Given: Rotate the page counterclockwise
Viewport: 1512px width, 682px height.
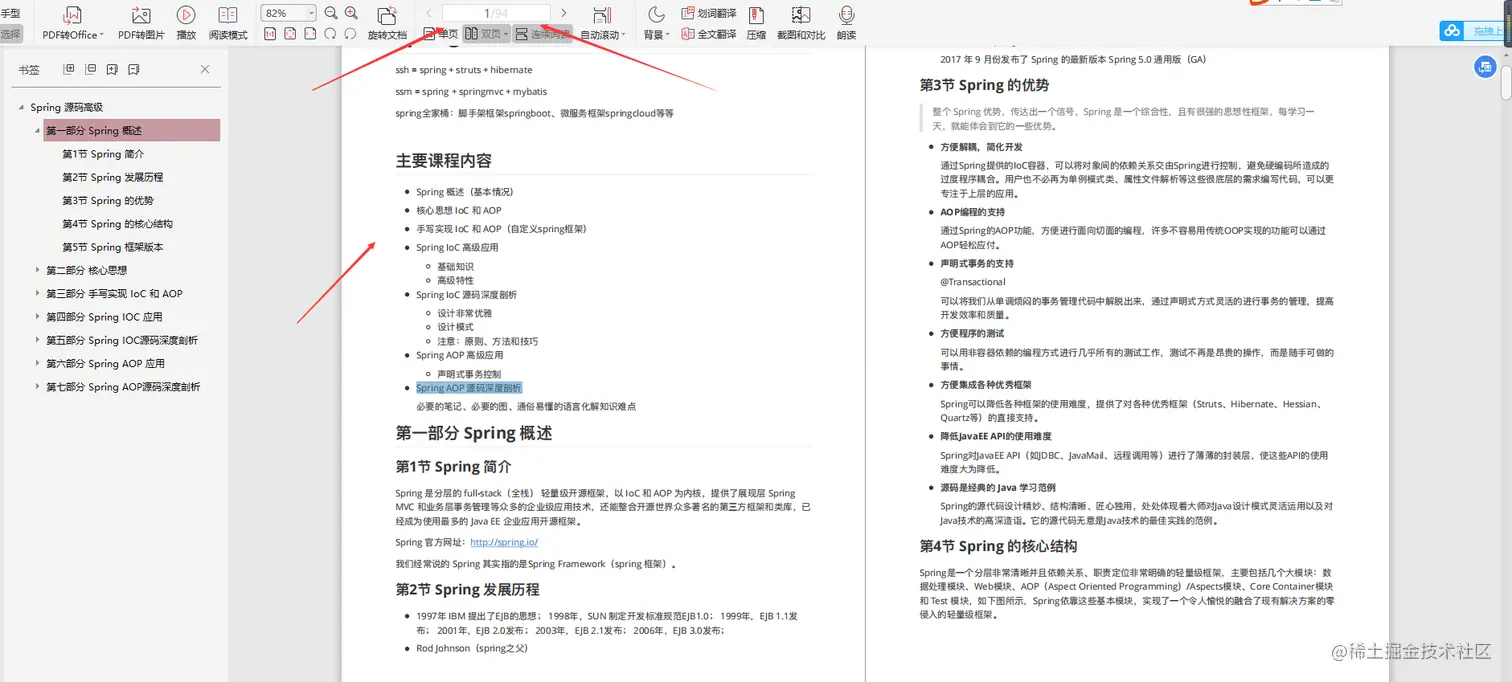Looking at the screenshot, I should click(x=350, y=34).
